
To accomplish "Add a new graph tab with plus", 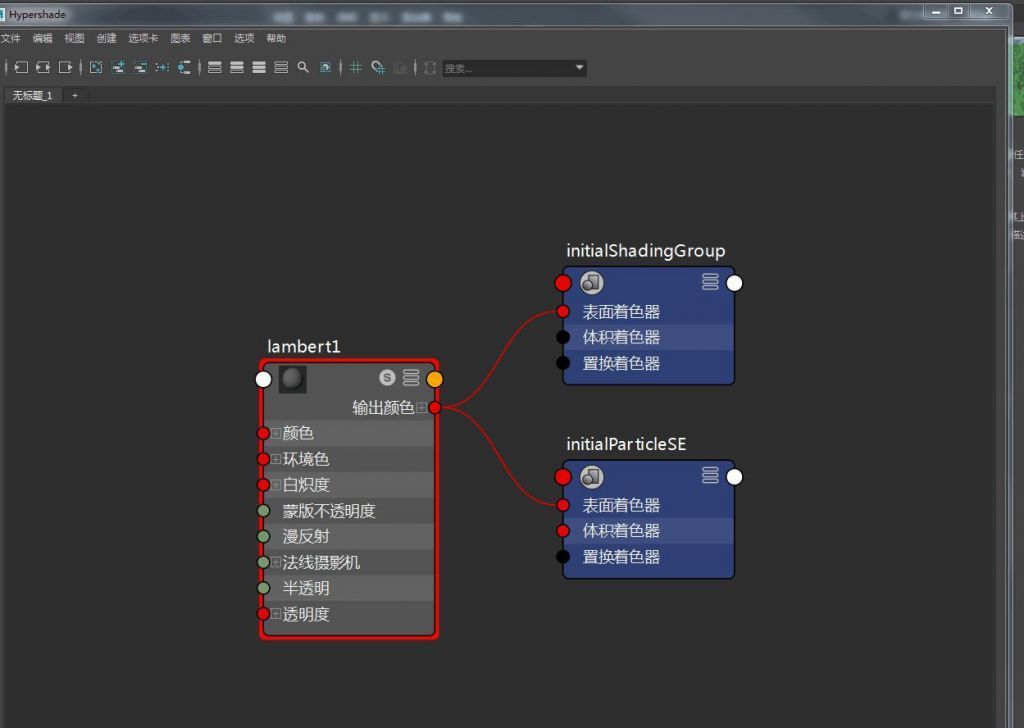I will pos(75,95).
